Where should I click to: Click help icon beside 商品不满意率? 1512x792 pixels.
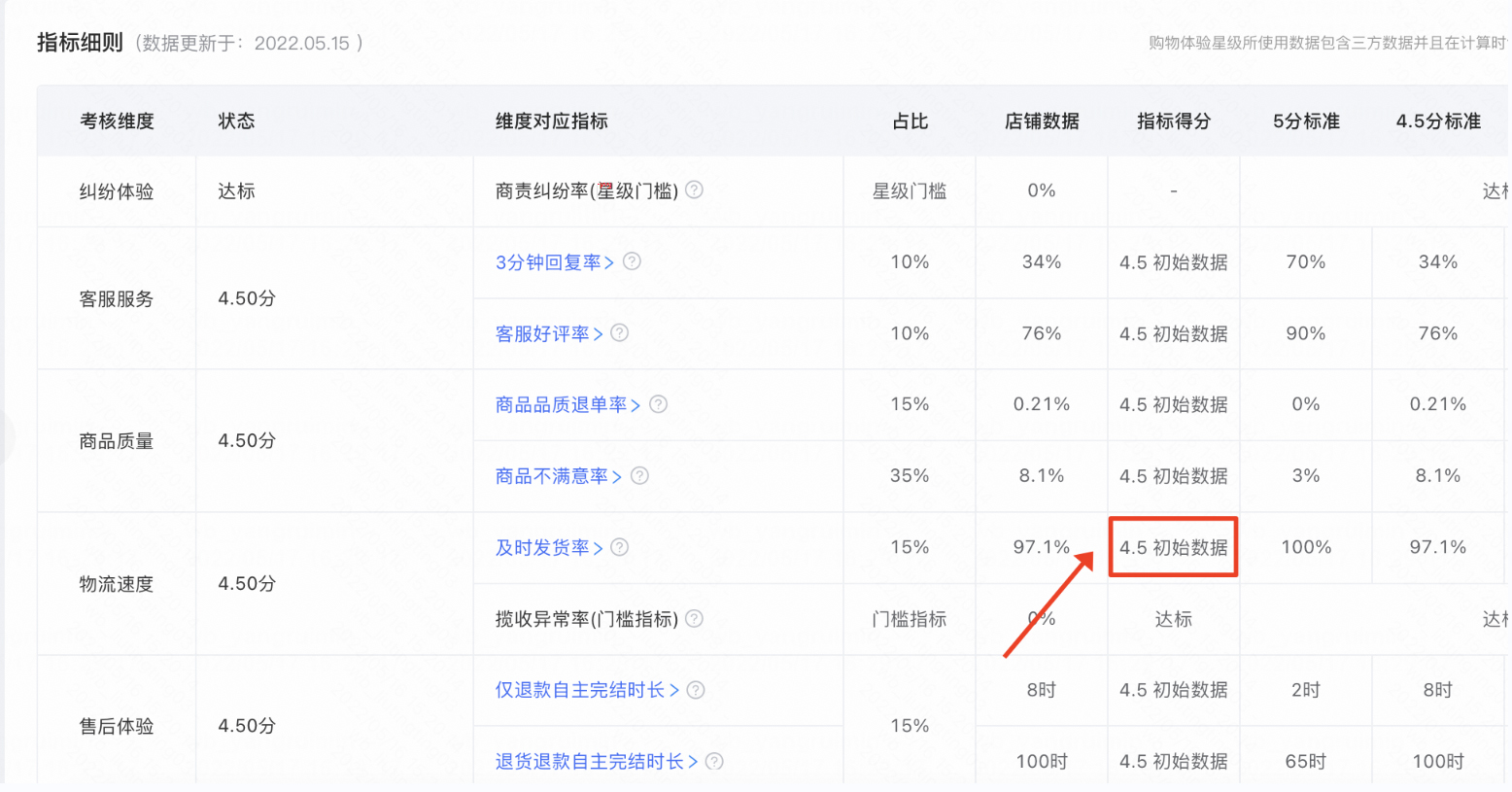click(639, 476)
